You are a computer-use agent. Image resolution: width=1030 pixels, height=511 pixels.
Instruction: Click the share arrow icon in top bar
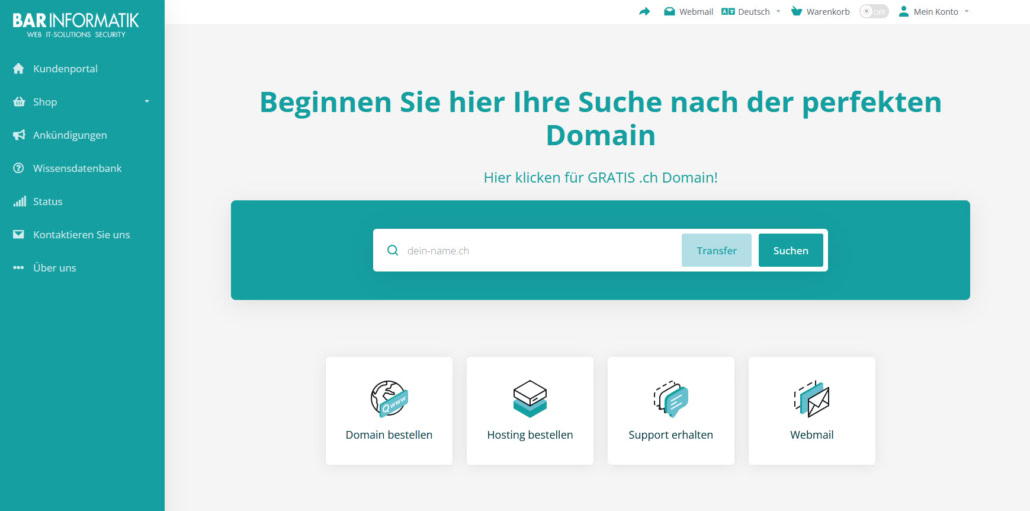point(644,12)
